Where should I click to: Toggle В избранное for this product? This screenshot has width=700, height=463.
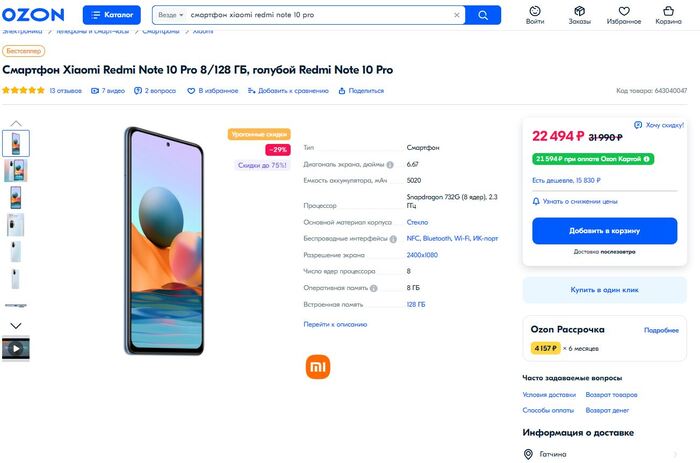pyautogui.click(x=214, y=90)
